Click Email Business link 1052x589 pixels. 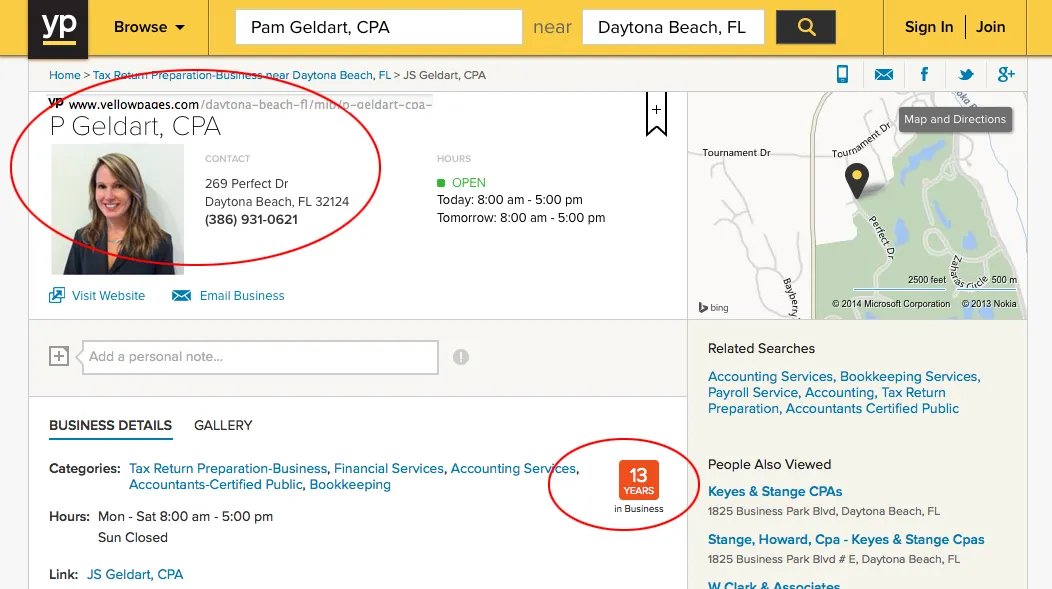point(229,296)
